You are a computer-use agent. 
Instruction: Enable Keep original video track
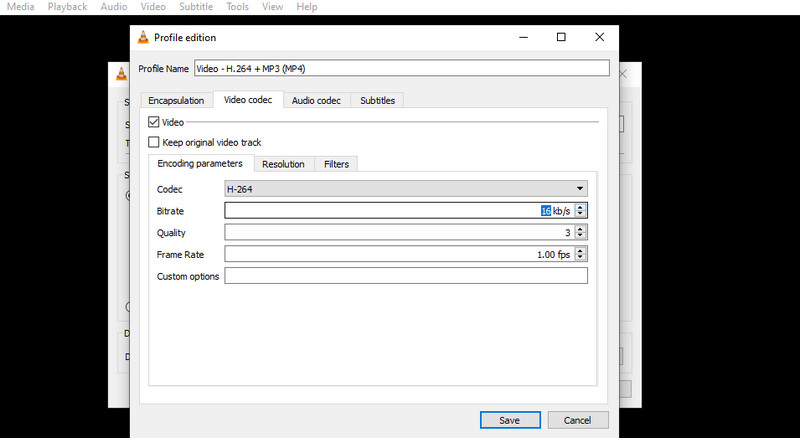tap(154, 142)
